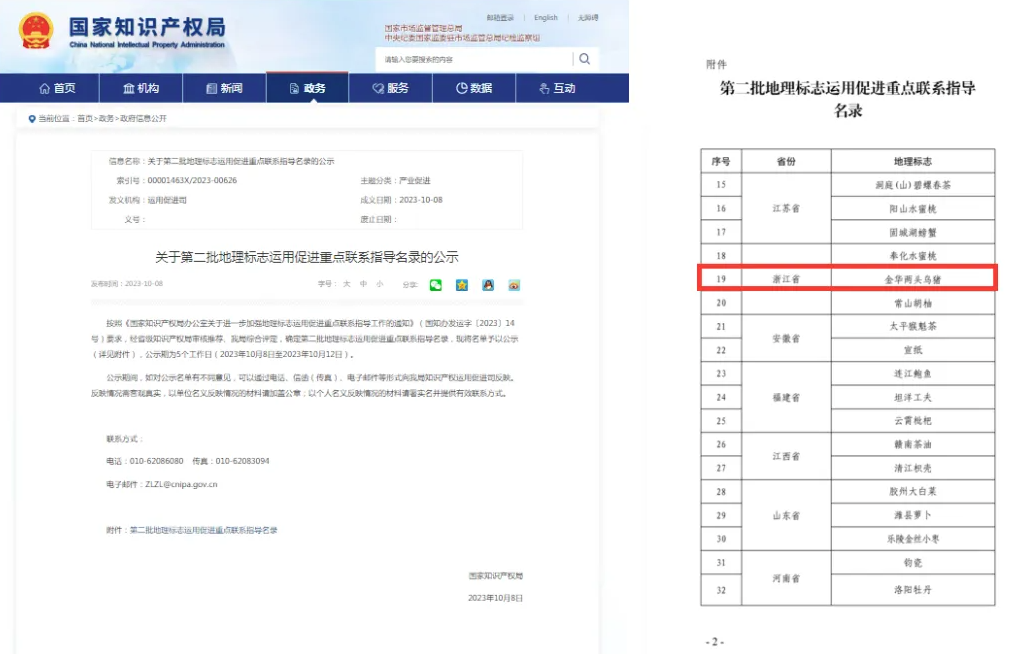The height and width of the screenshot is (654, 1013).
Task: Click table cell 胶州大白菜
Action: point(913,492)
